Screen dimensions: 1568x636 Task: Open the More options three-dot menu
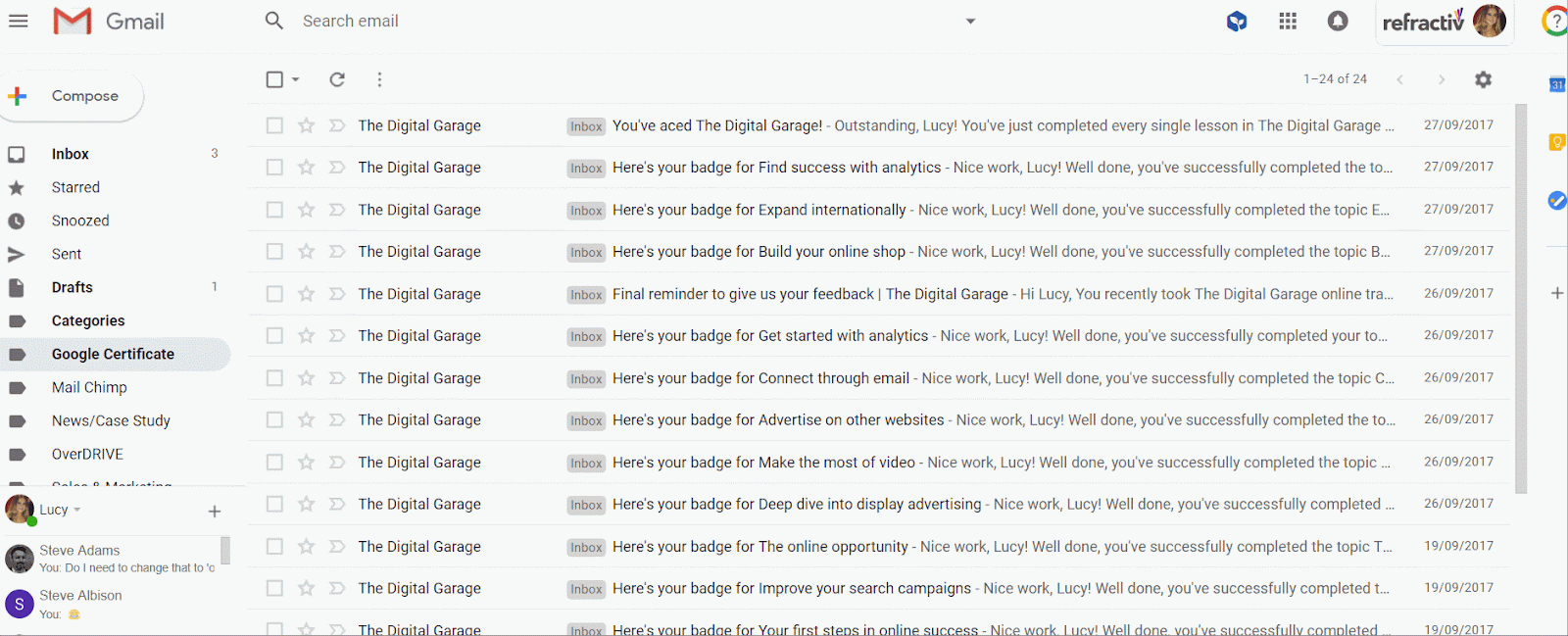tap(379, 79)
